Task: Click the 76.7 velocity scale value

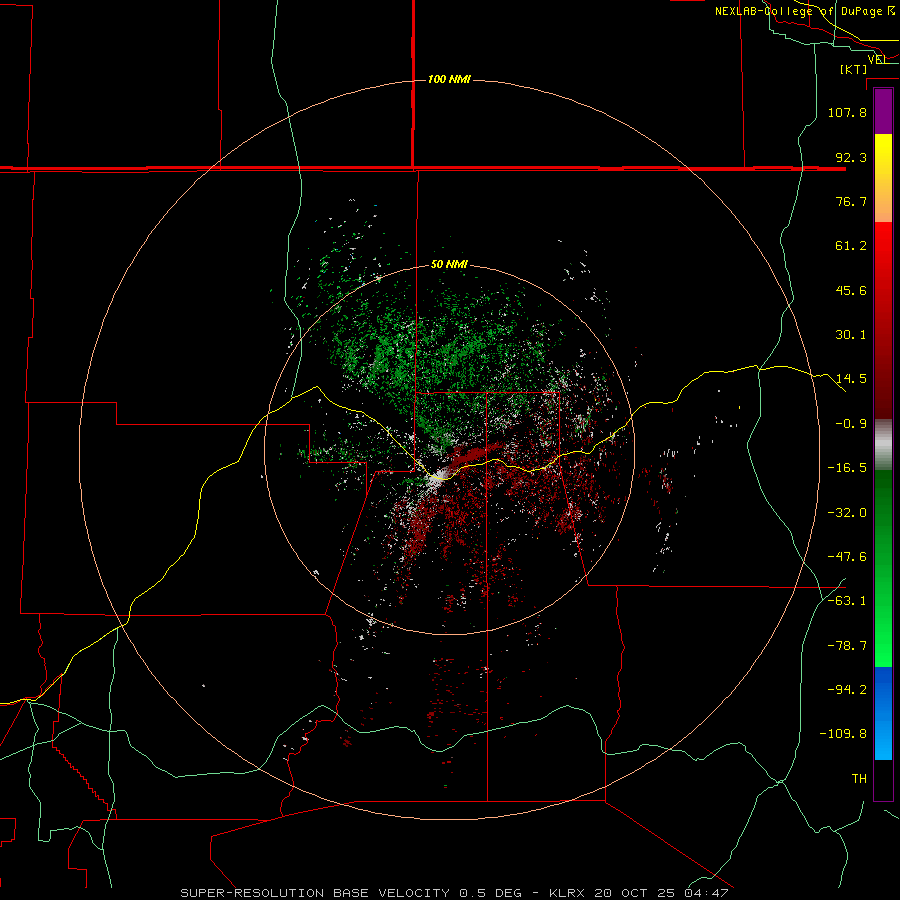Action: (851, 201)
